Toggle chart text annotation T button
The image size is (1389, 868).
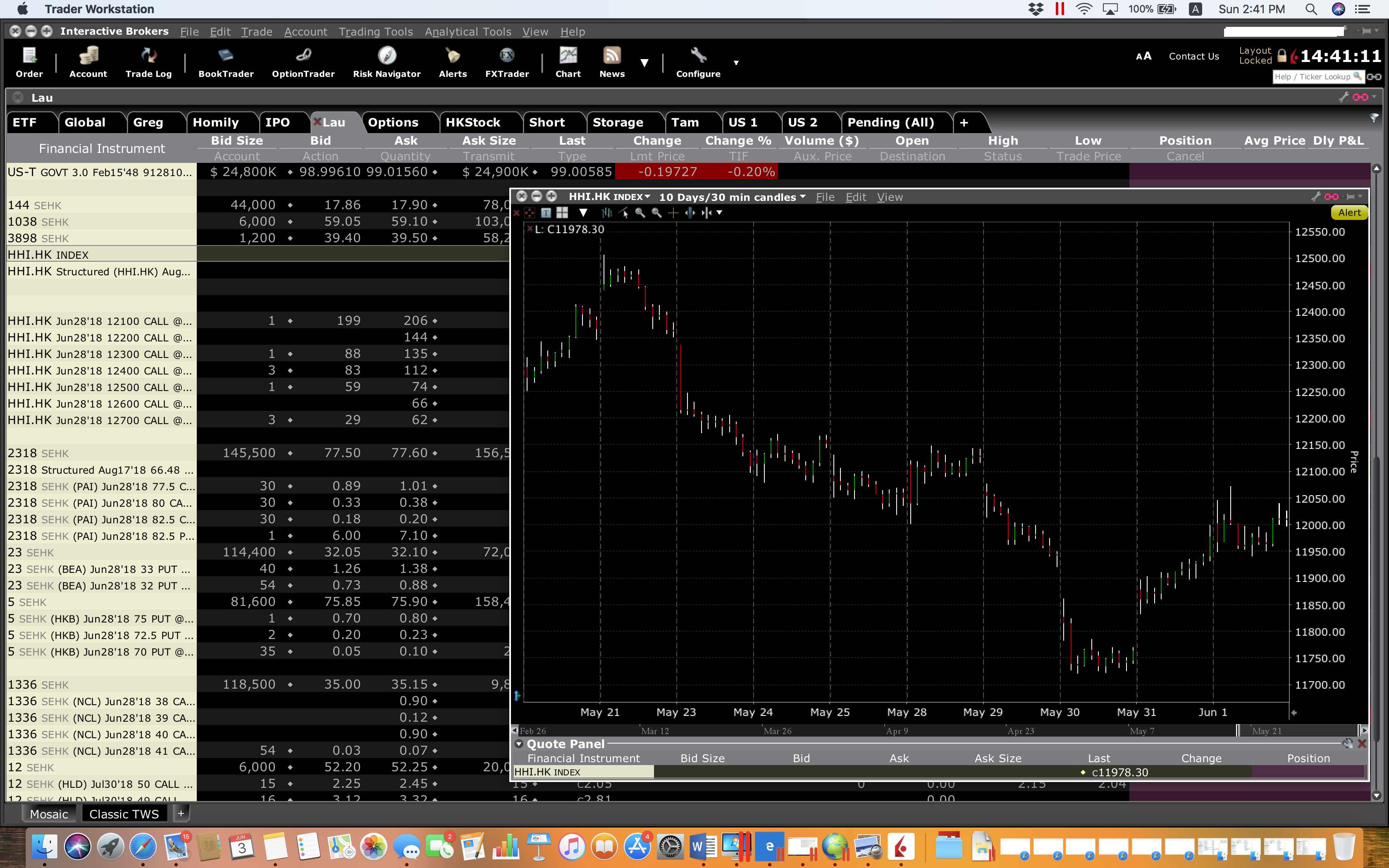point(546,213)
